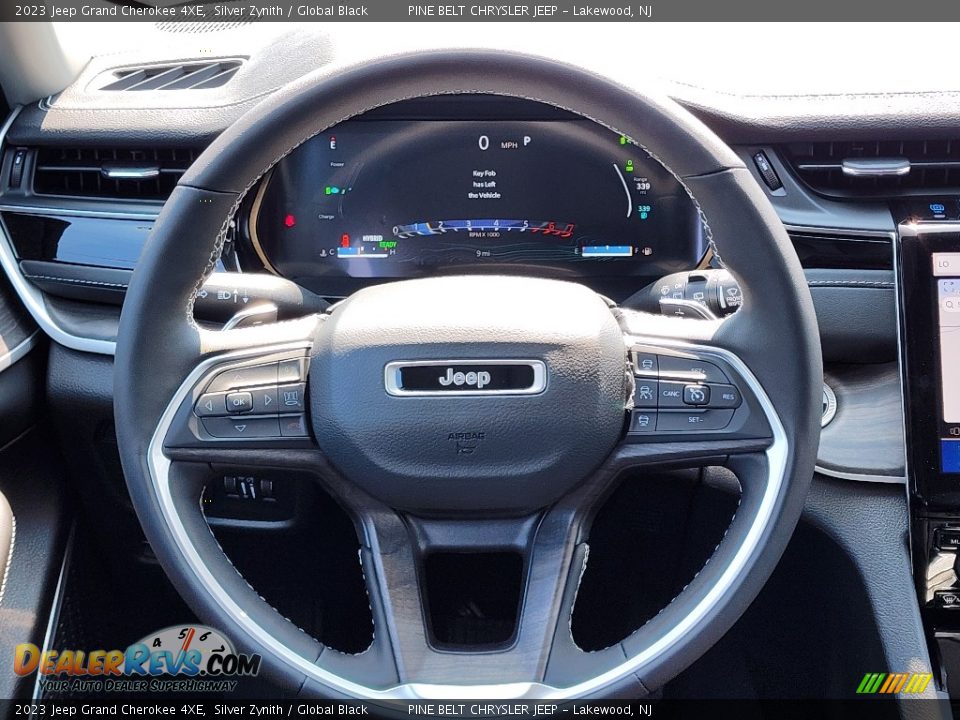This screenshot has height=720, width=960.
Task: Click the 9 mi odometer reading
Action: click(x=483, y=253)
